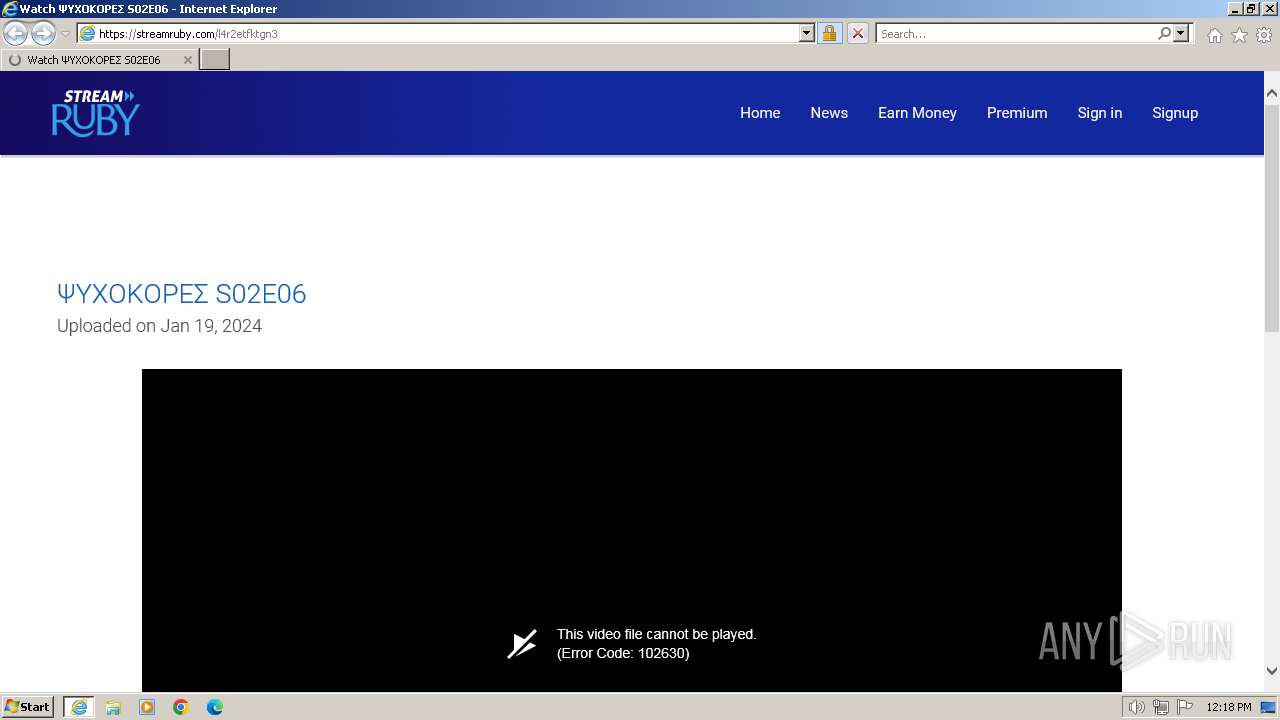This screenshot has width=1280, height=720.
Task: Open the Tools gear icon
Action: tap(1264, 35)
